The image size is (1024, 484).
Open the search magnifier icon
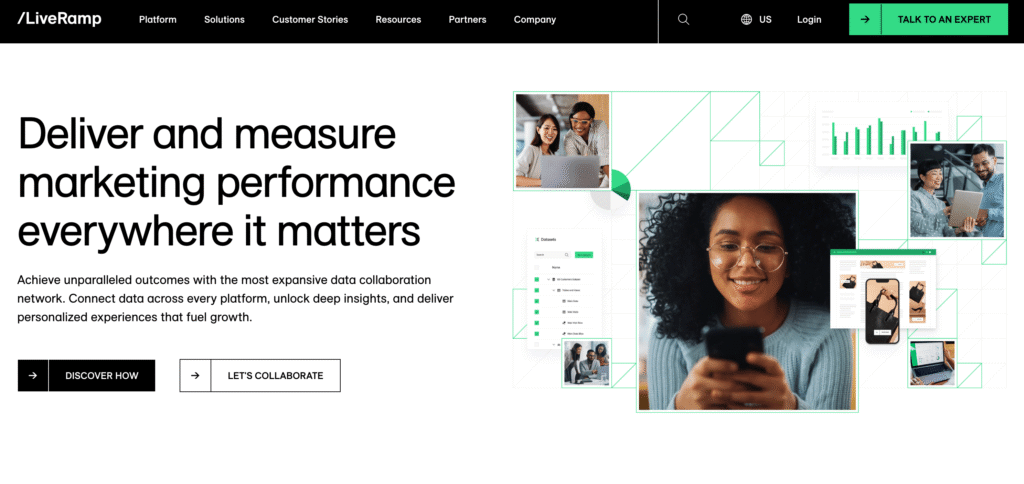[x=683, y=20]
